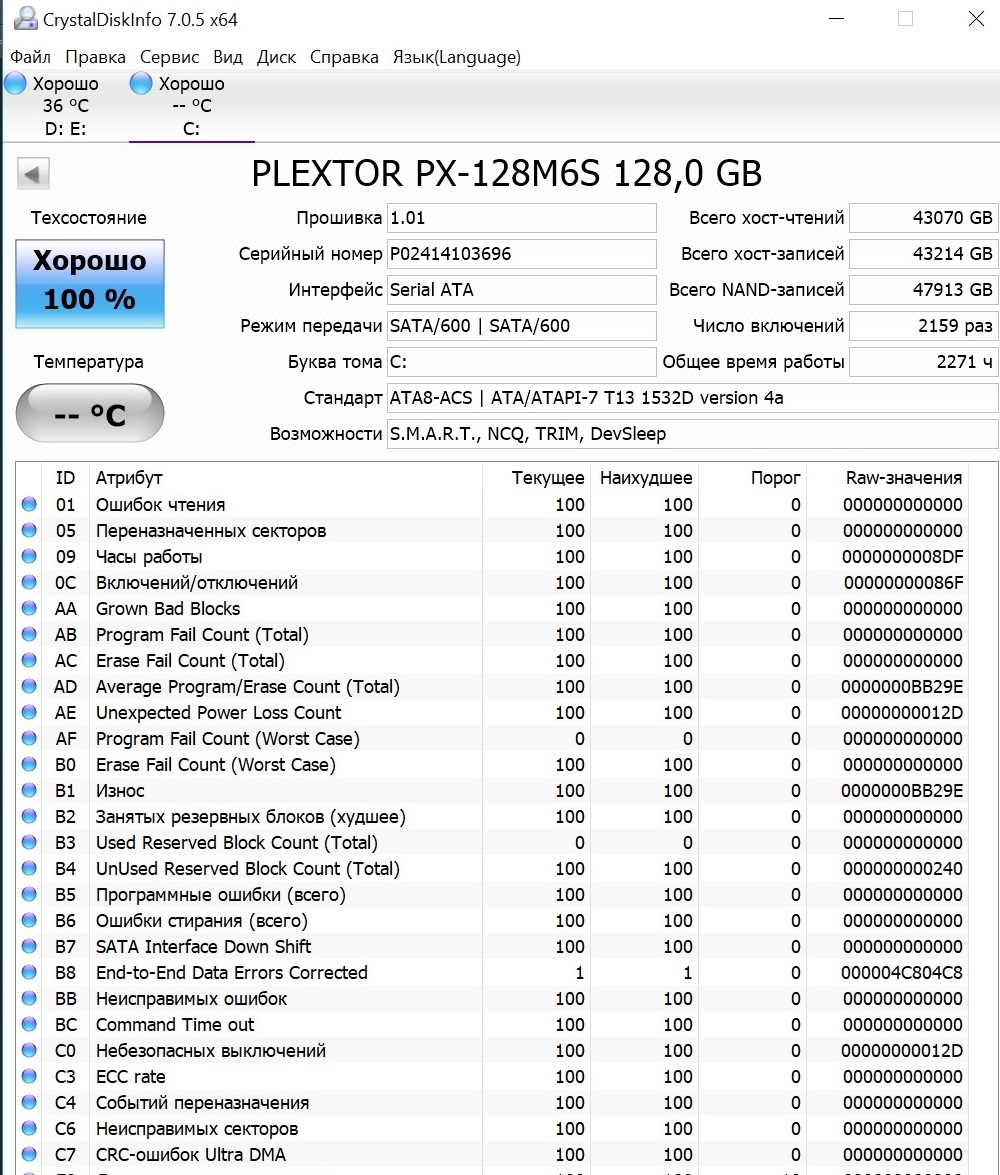Click the Атрибут column header

click(x=129, y=478)
